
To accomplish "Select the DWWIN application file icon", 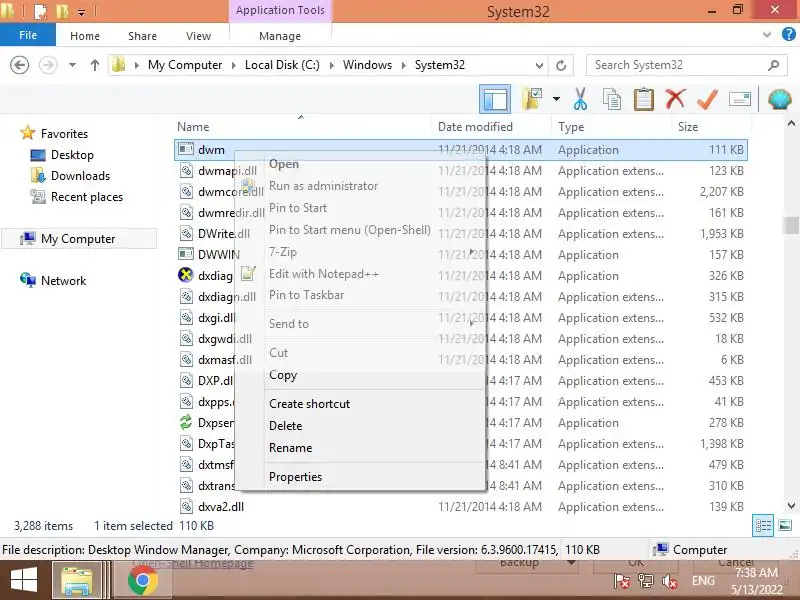I will tap(186, 254).
